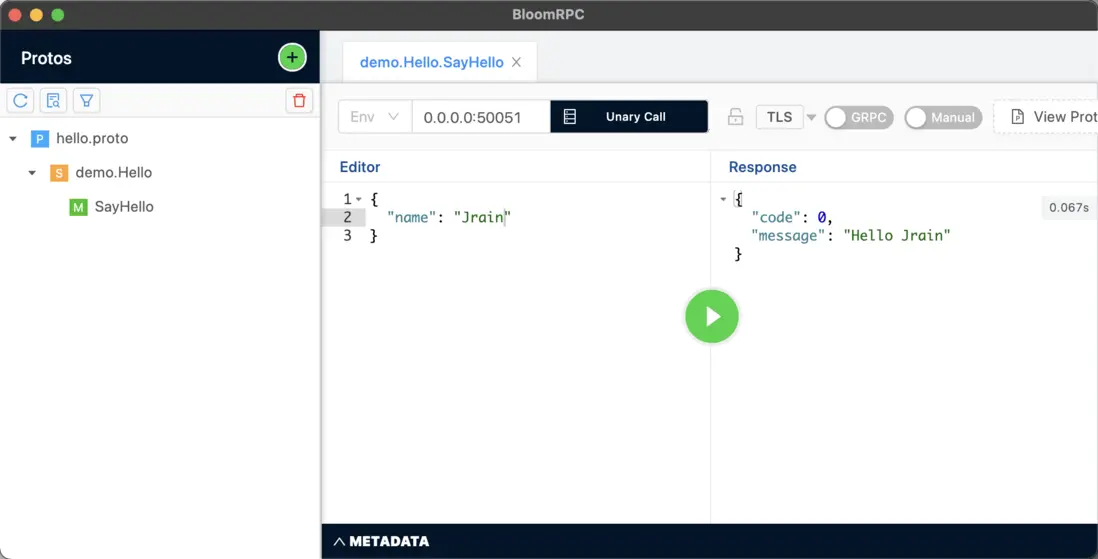The image size is (1098, 559).
Task: Click the filter funnel icon
Action: pos(86,101)
